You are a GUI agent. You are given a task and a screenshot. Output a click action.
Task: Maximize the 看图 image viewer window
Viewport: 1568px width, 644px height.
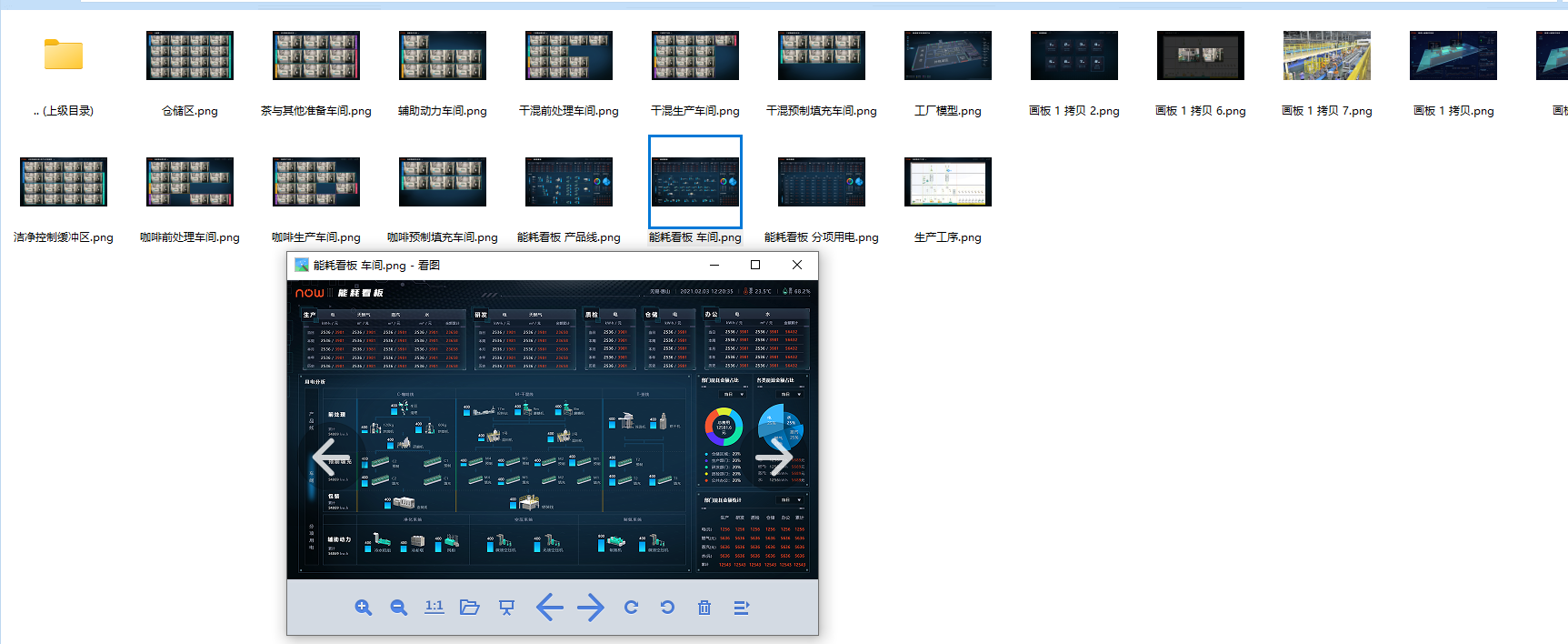click(x=755, y=265)
